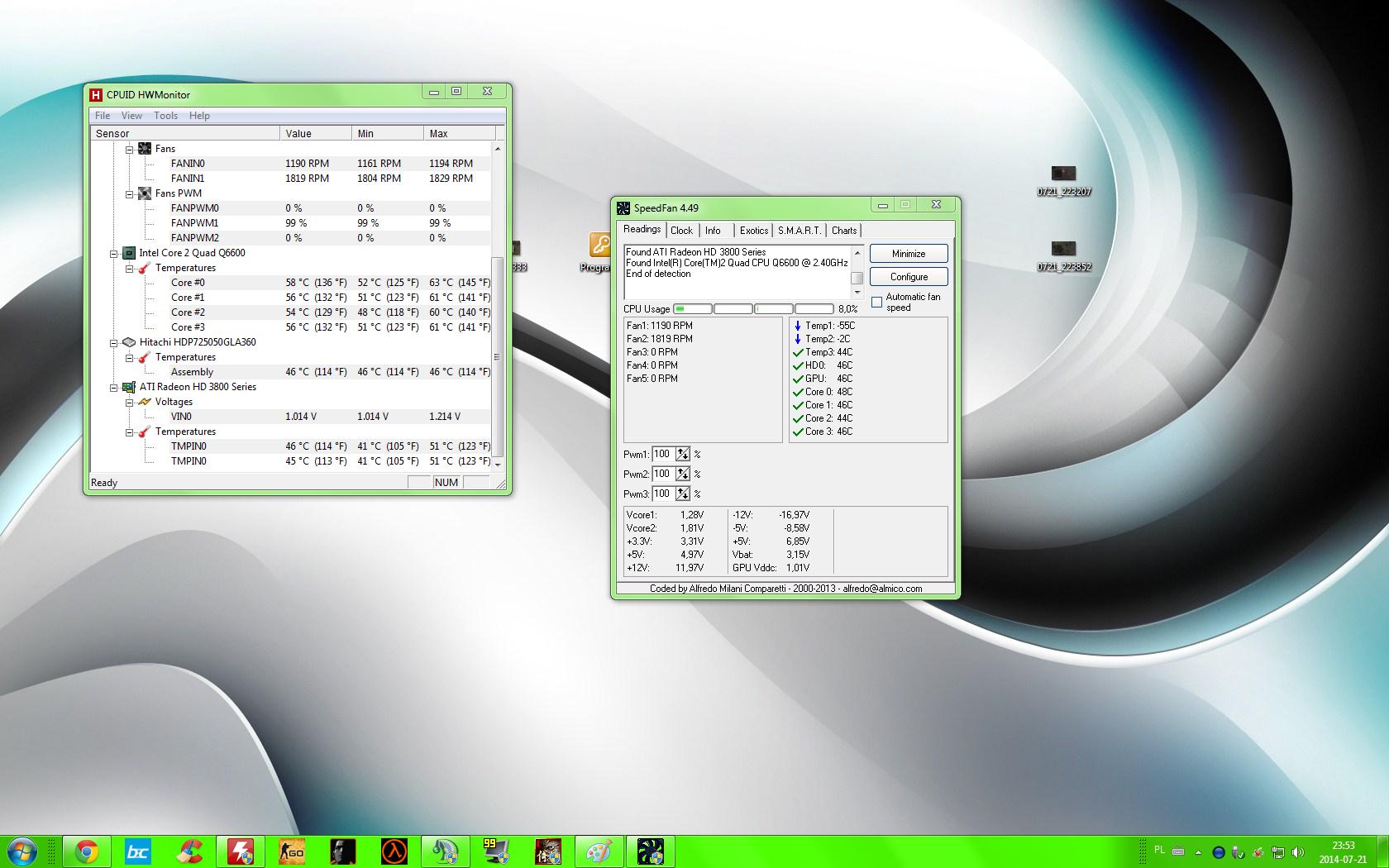The image size is (1389, 868).
Task: Click the SpeedFan title bar fan icon
Action: pyautogui.click(x=623, y=207)
